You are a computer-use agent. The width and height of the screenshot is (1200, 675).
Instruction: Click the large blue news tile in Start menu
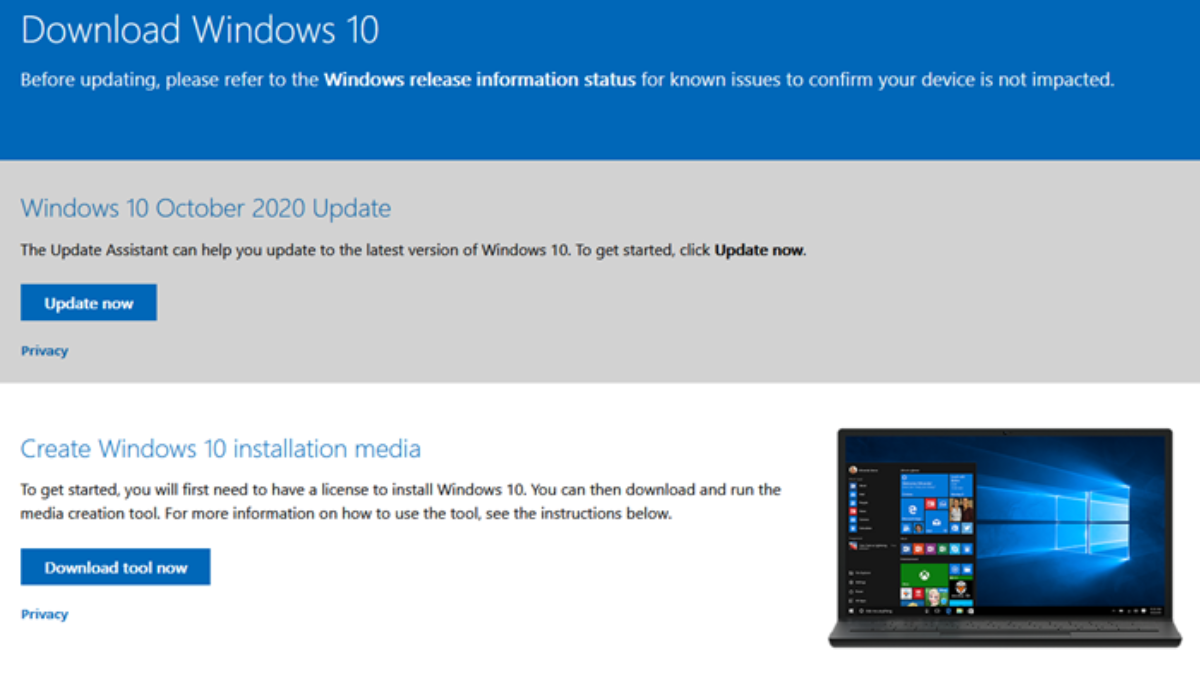pyautogui.click(x=925, y=485)
